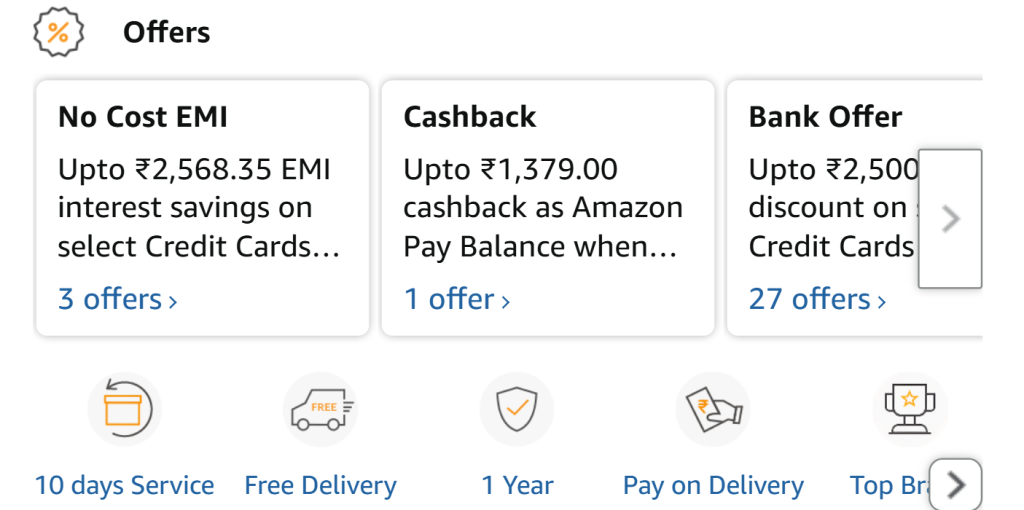Click the Offers section heading

167,32
